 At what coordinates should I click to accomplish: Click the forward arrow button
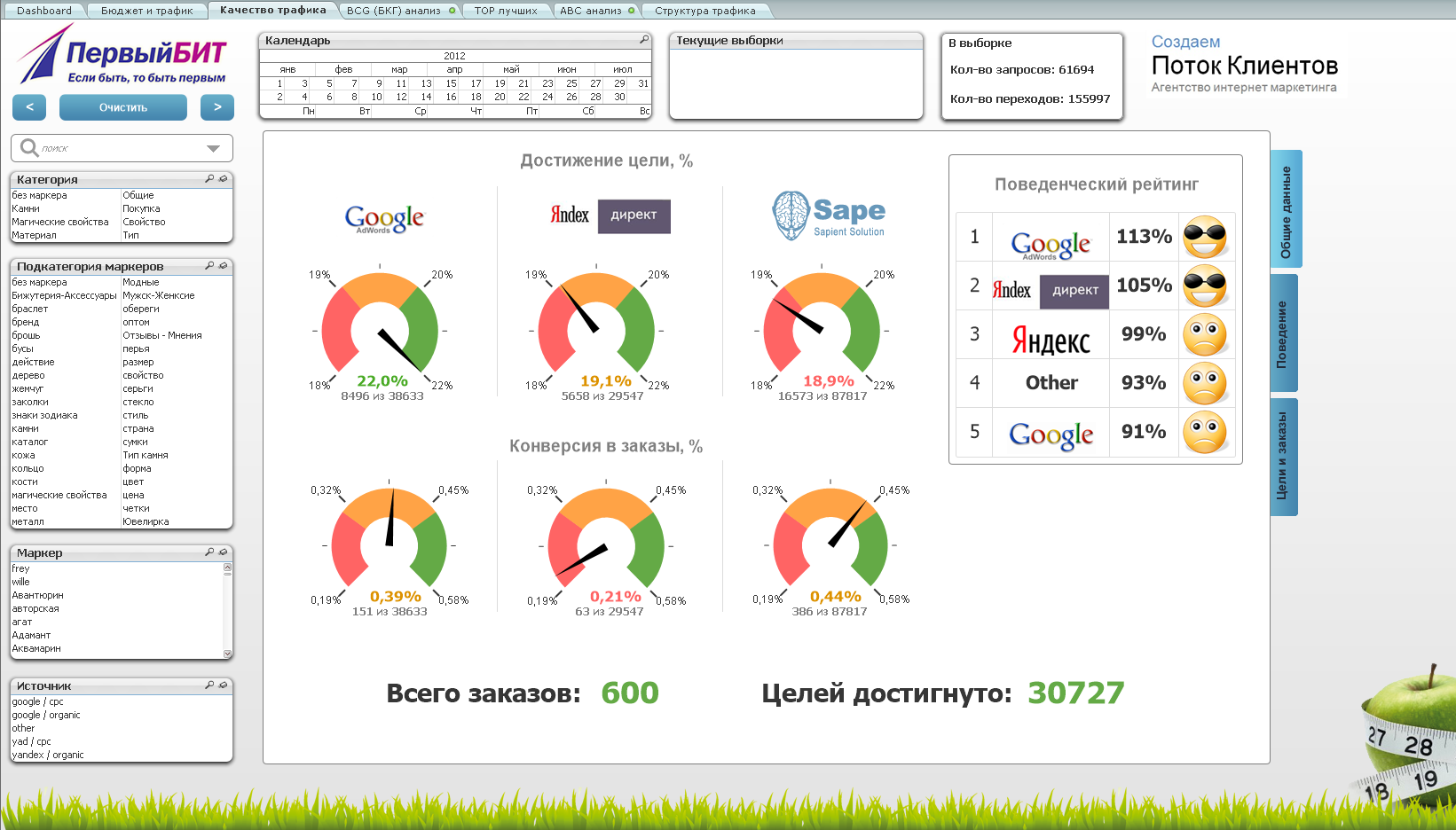pos(217,107)
